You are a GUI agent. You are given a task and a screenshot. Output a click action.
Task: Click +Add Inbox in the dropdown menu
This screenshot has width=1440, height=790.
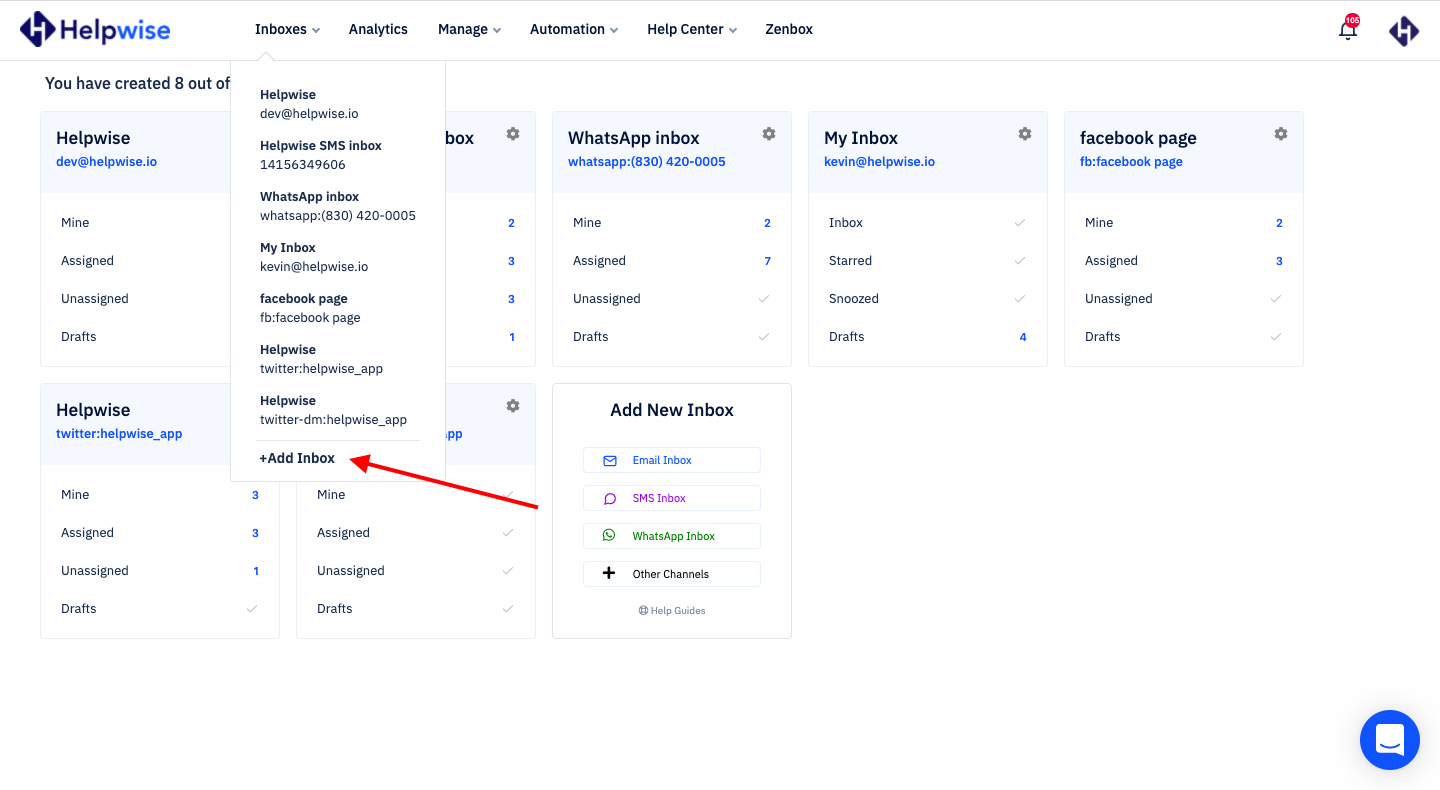pos(296,458)
